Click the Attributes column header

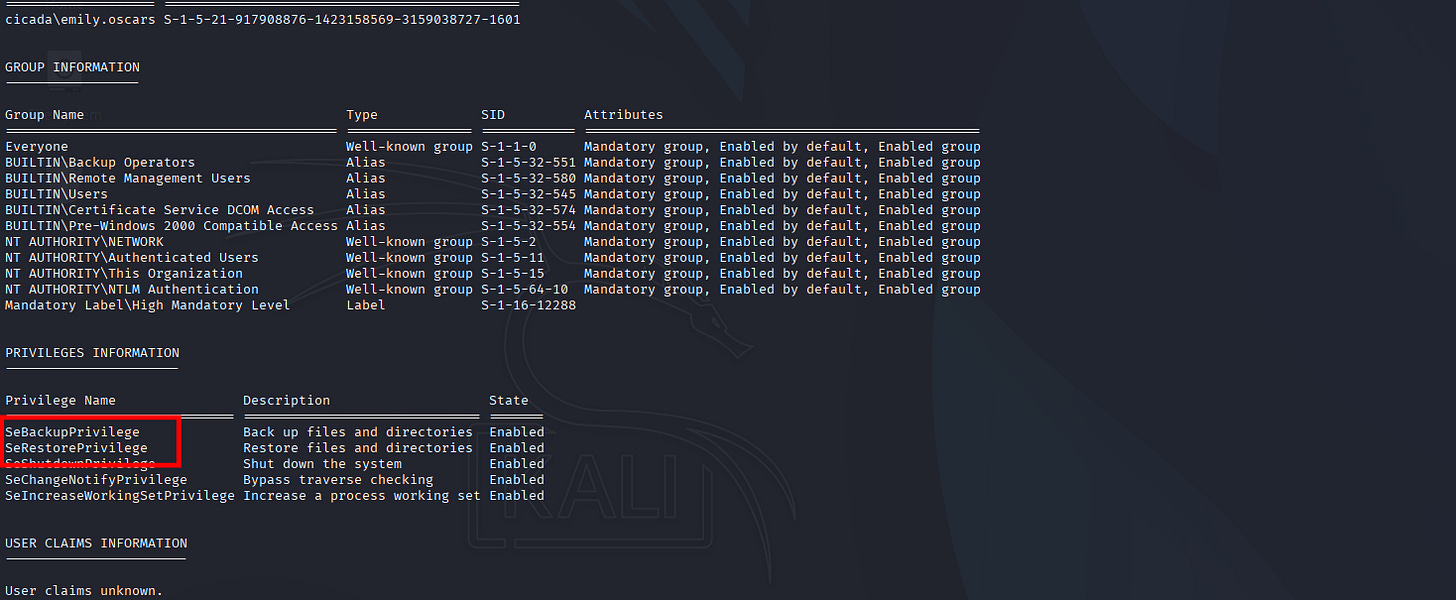click(623, 115)
